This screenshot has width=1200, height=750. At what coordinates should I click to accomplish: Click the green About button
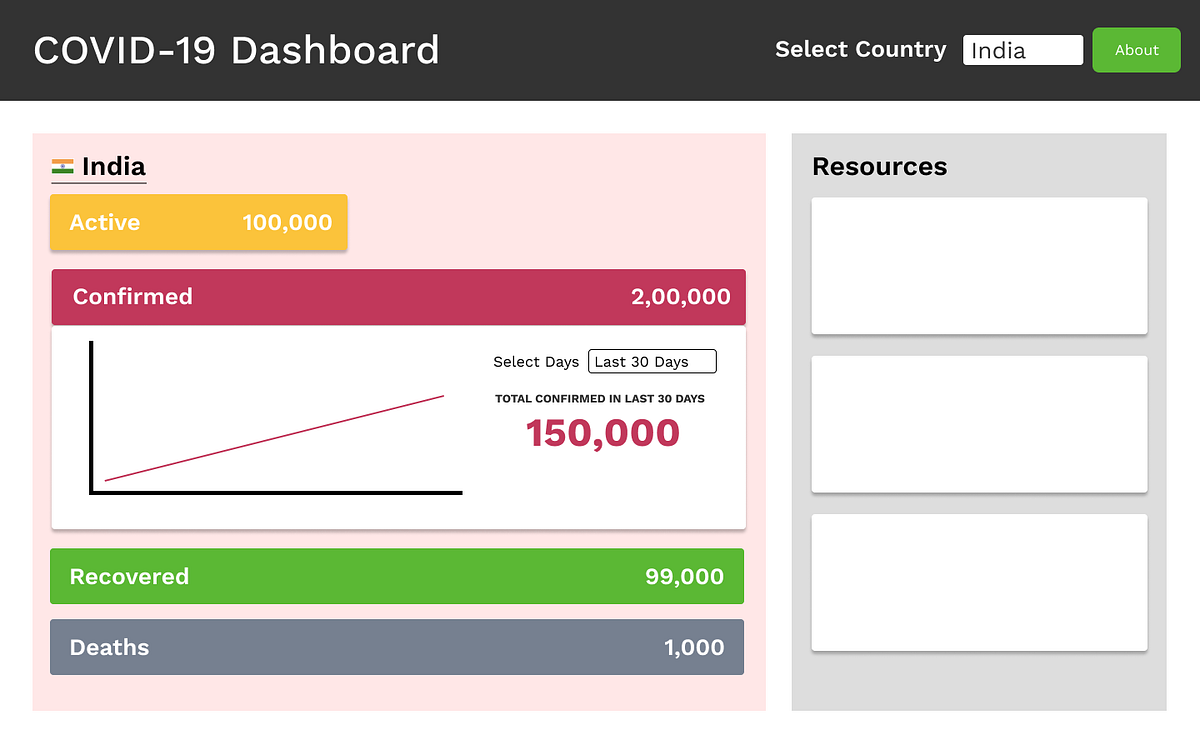1136,49
